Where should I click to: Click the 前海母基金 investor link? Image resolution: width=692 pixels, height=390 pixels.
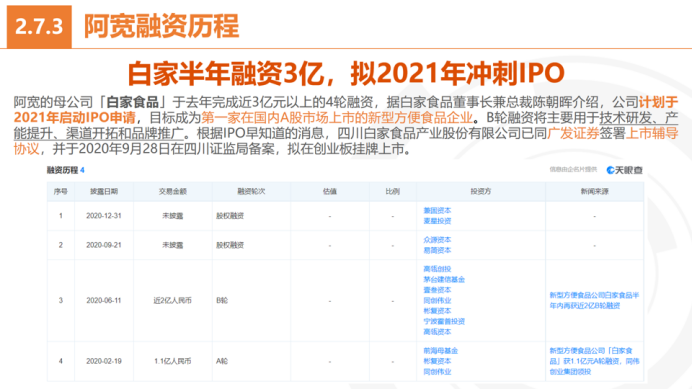tap(440, 351)
